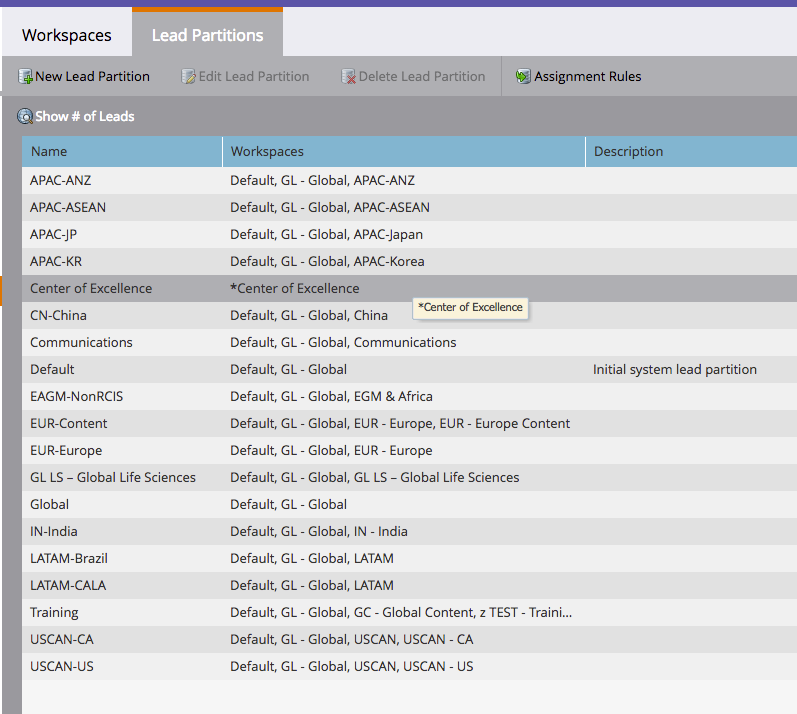This screenshot has height=714, width=797.
Task: Click the LATAM-Brazil partition row
Action: pos(409,558)
